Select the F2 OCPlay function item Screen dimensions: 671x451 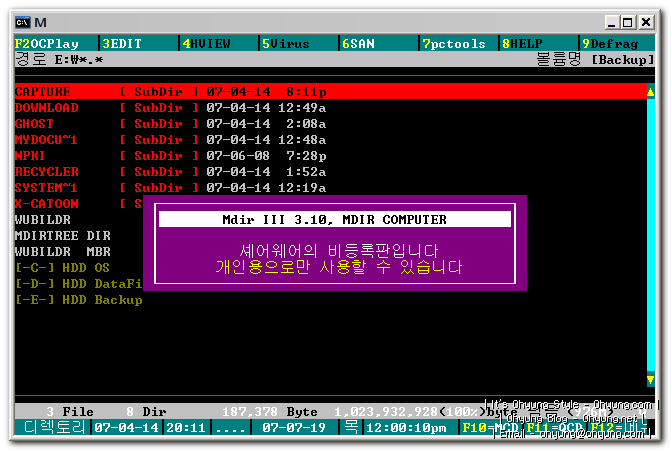click(47, 44)
